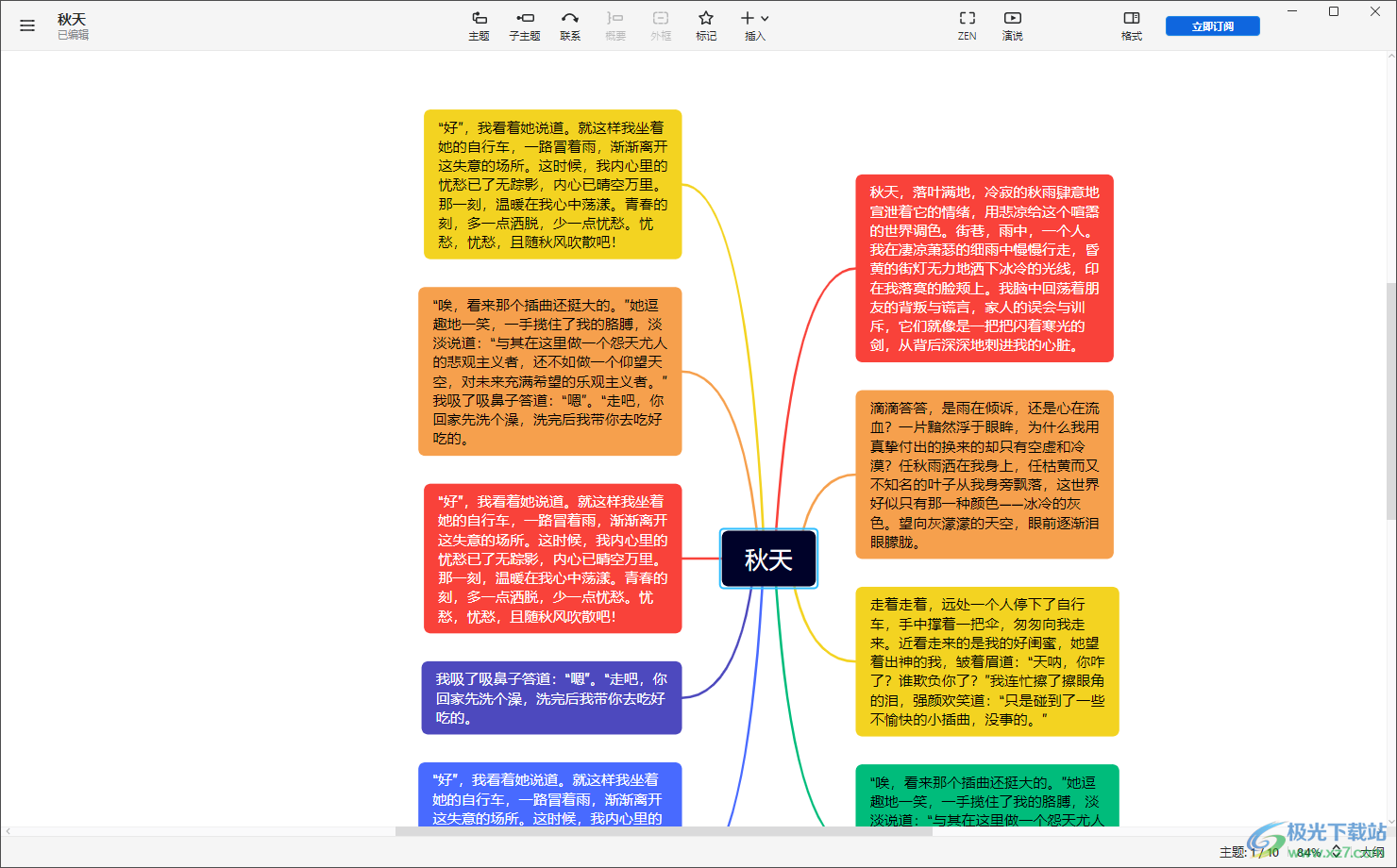Screen dimensions: 1397x868
Task: Minimize the XMind window
Action: point(1292,11)
